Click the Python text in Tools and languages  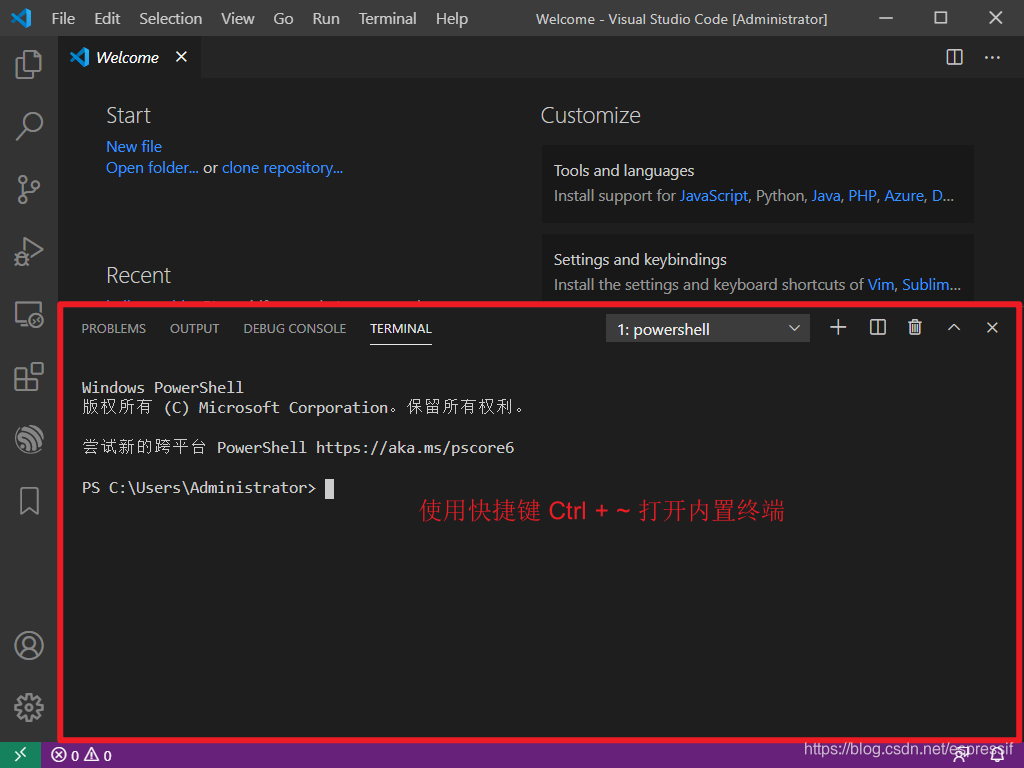point(780,196)
